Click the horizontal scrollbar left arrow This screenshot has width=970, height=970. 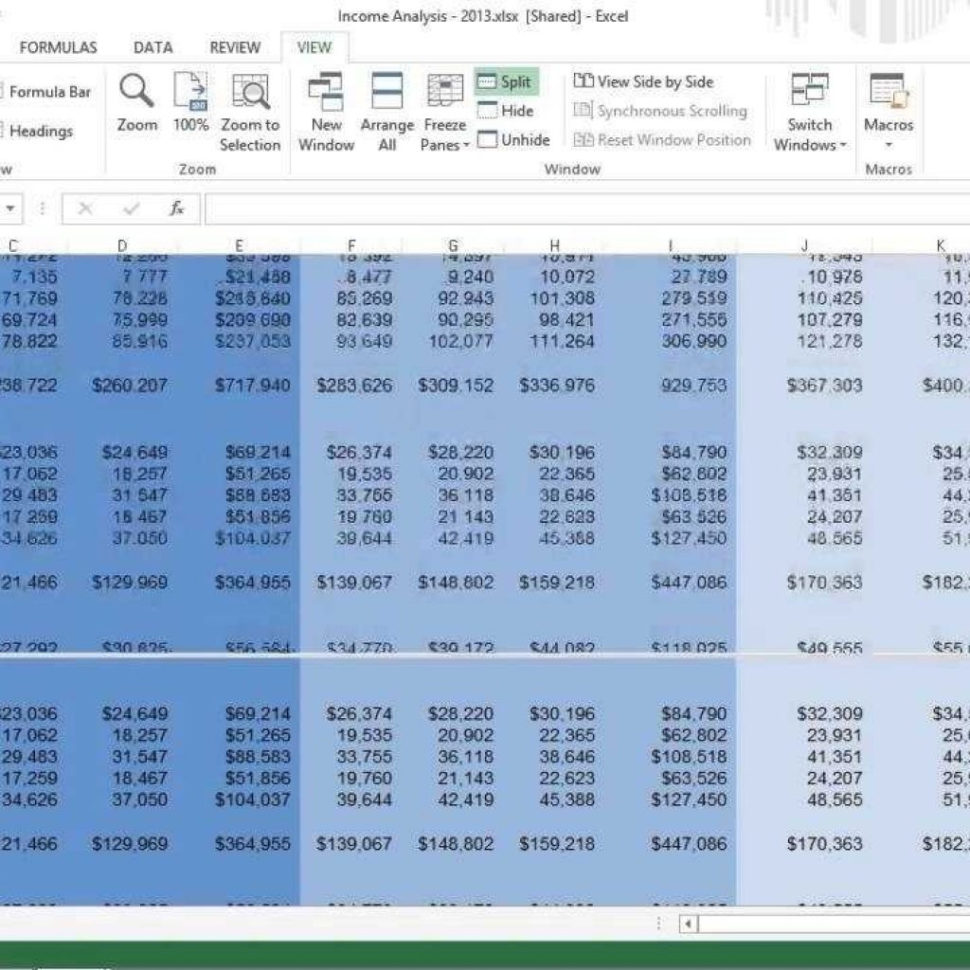687,924
